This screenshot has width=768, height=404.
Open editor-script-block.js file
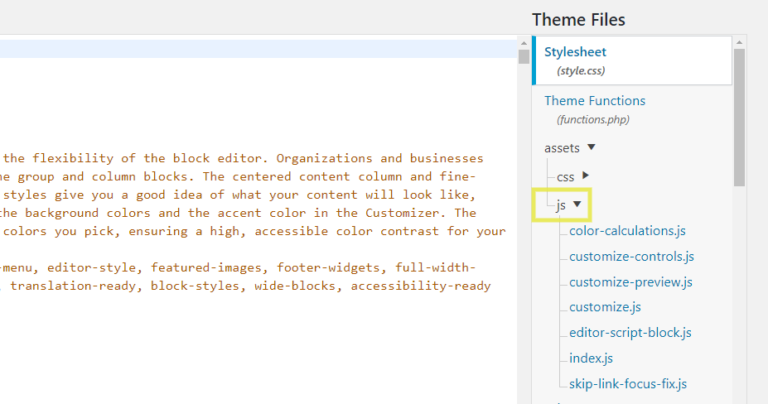pyautogui.click(x=630, y=333)
